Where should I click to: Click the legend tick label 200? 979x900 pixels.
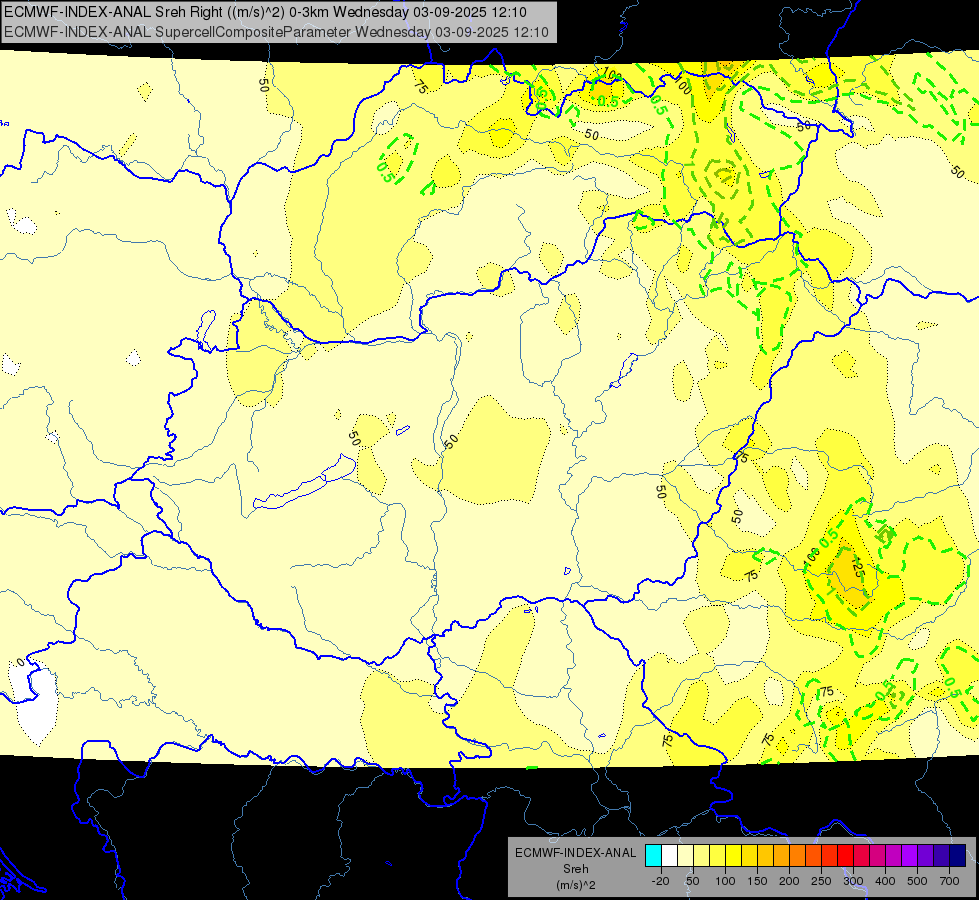[789, 881]
